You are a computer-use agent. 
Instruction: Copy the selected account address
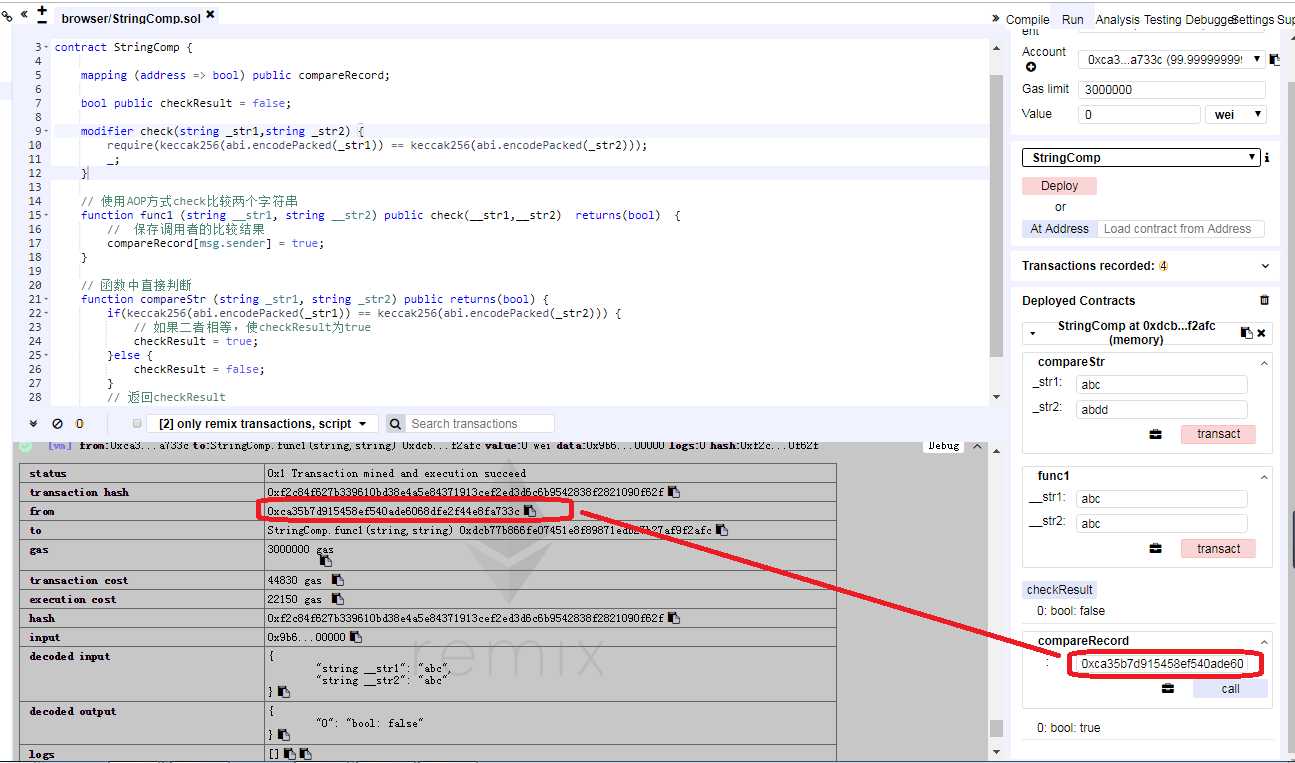point(1274,59)
